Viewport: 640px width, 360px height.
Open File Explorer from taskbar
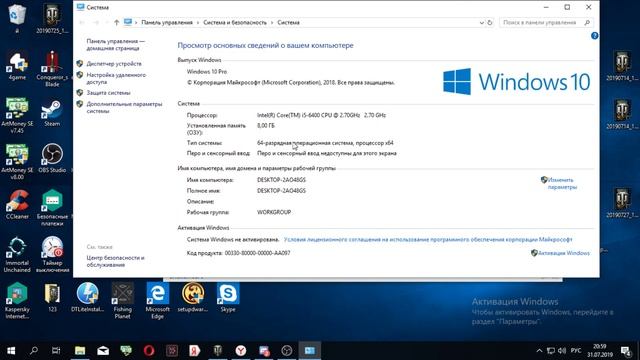pos(80,351)
